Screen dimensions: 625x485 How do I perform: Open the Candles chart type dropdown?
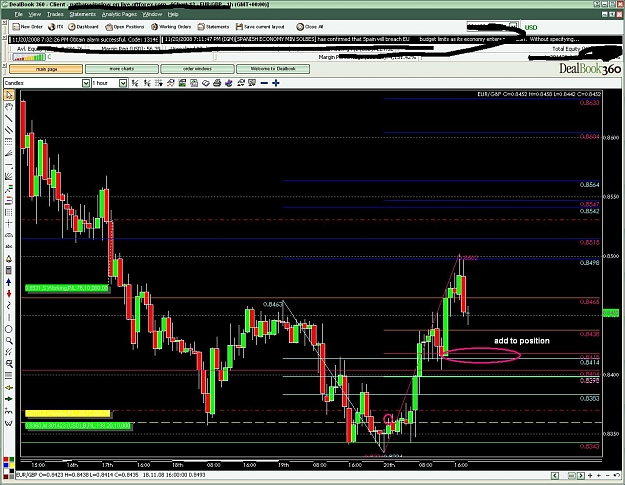86,83
